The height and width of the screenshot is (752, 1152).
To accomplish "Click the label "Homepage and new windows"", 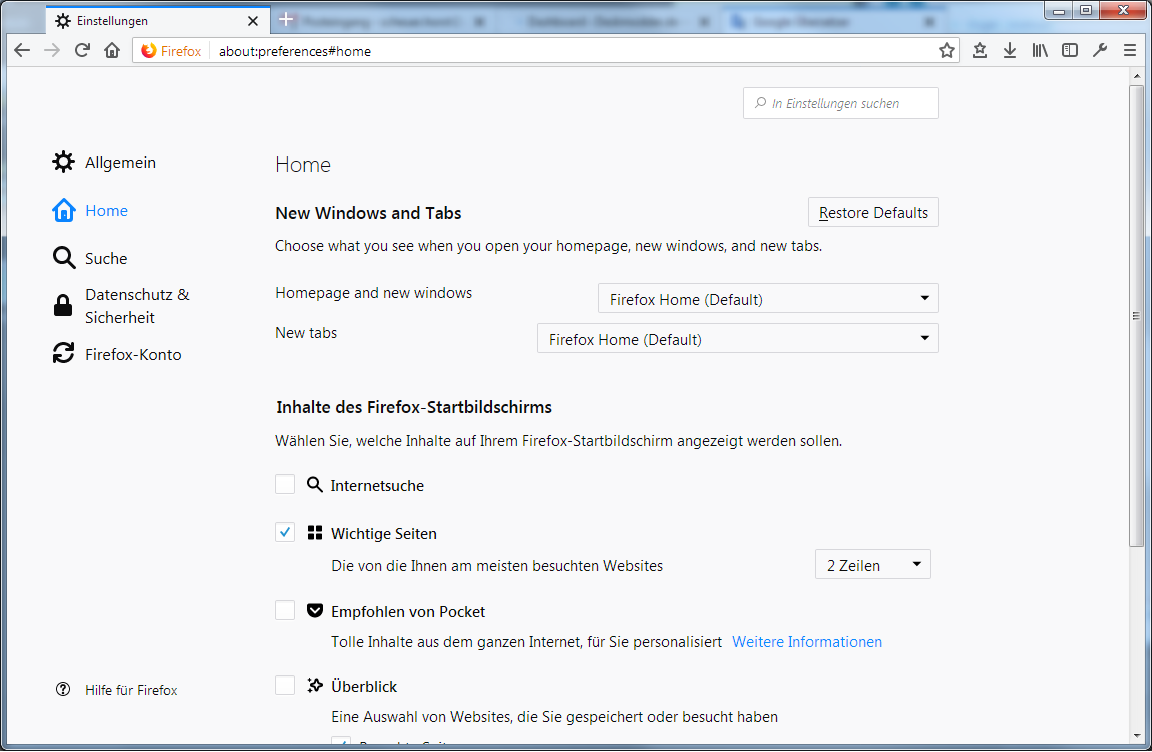I will pos(373,292).
